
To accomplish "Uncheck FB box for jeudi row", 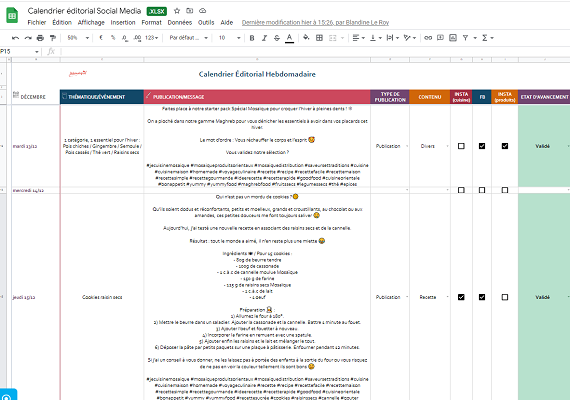I will click(x=482, y=297).
